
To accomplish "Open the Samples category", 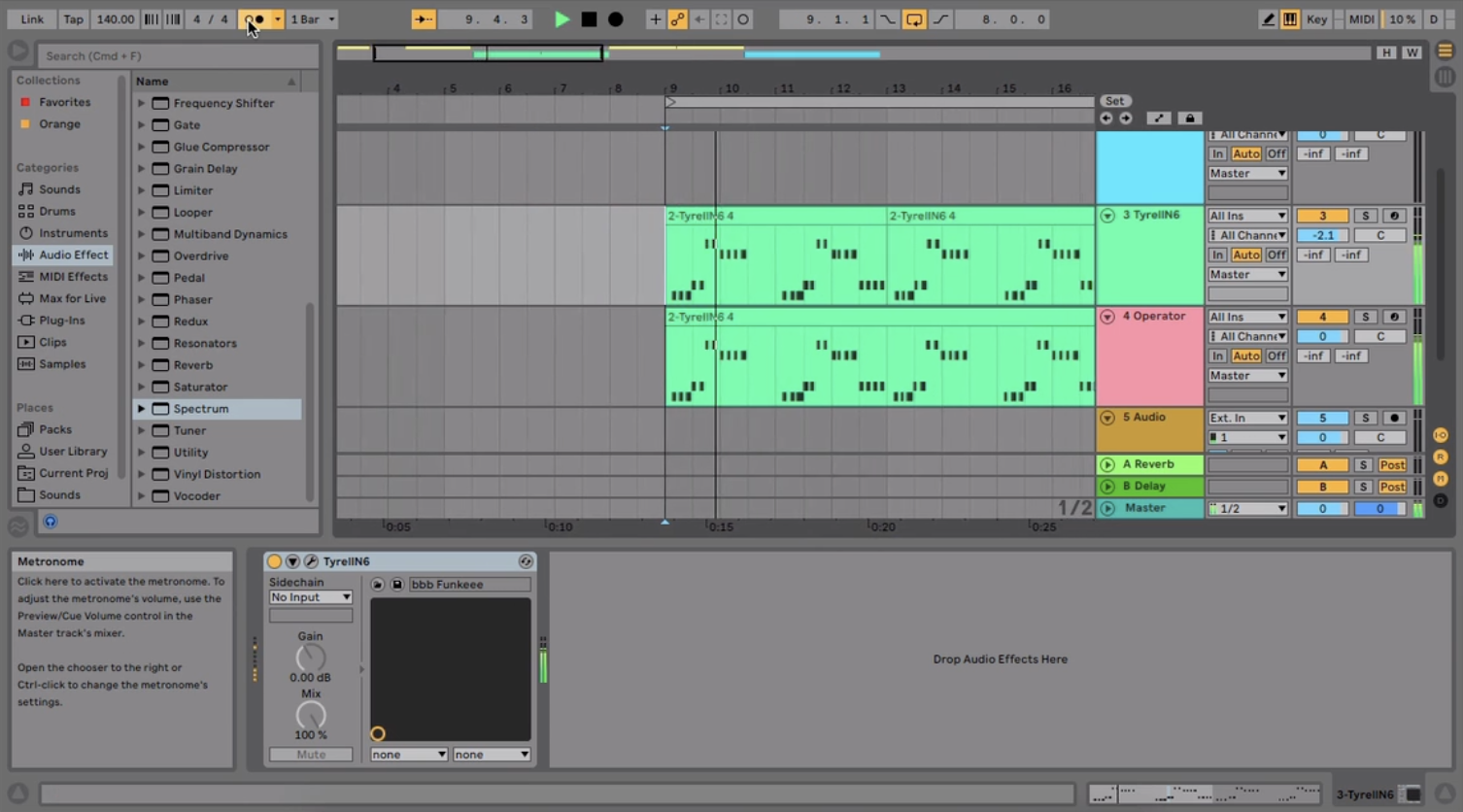I will (x=62, y=364).
